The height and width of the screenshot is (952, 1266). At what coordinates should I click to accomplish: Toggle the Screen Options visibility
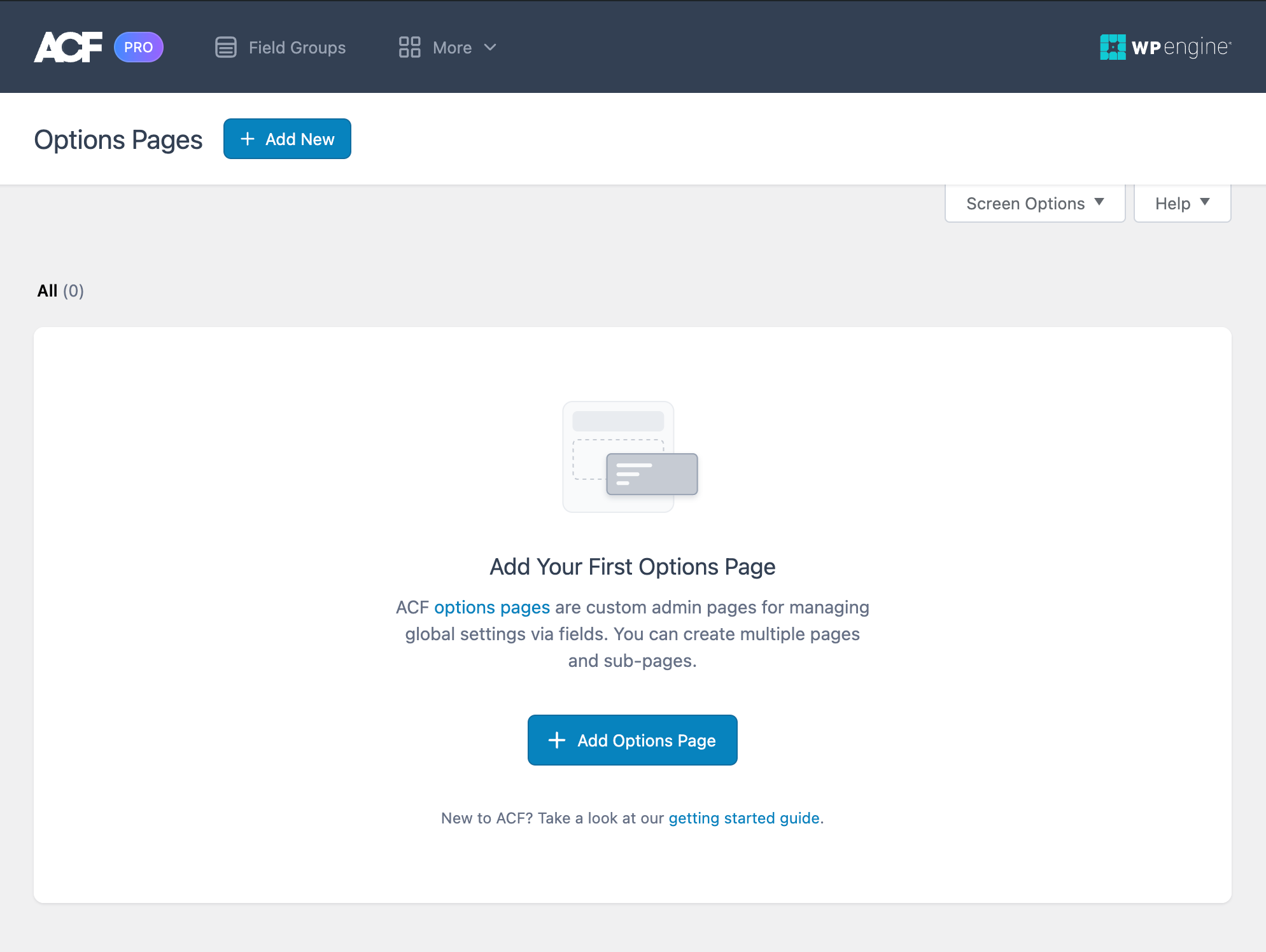click(1035, 203)
